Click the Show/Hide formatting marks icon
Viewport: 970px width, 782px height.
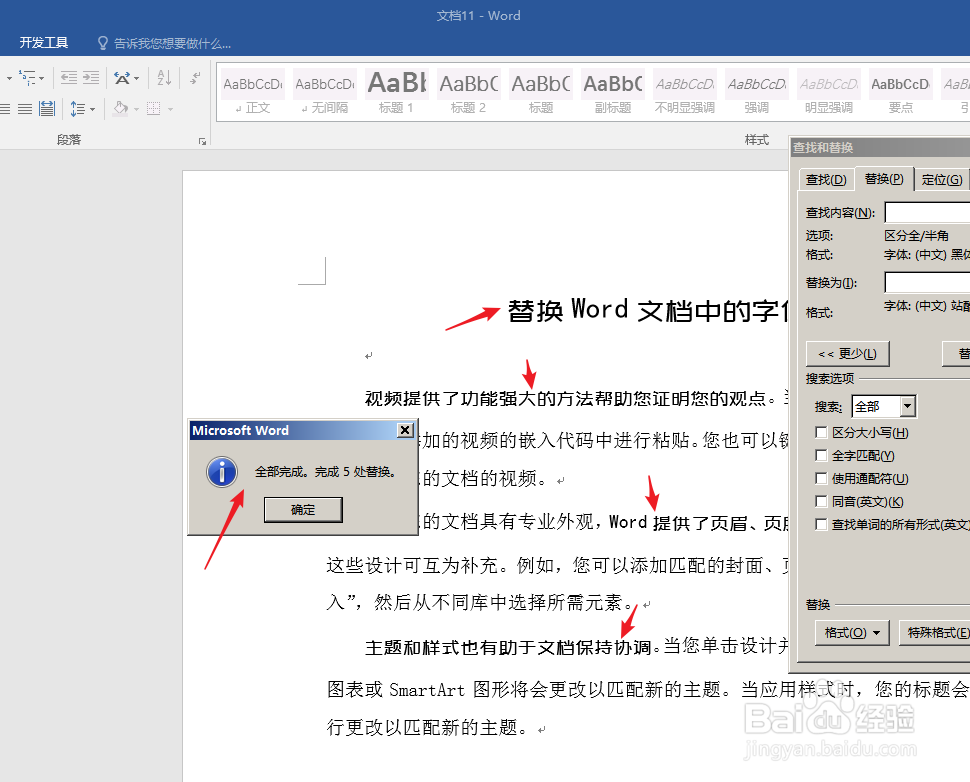click(194, 78)
